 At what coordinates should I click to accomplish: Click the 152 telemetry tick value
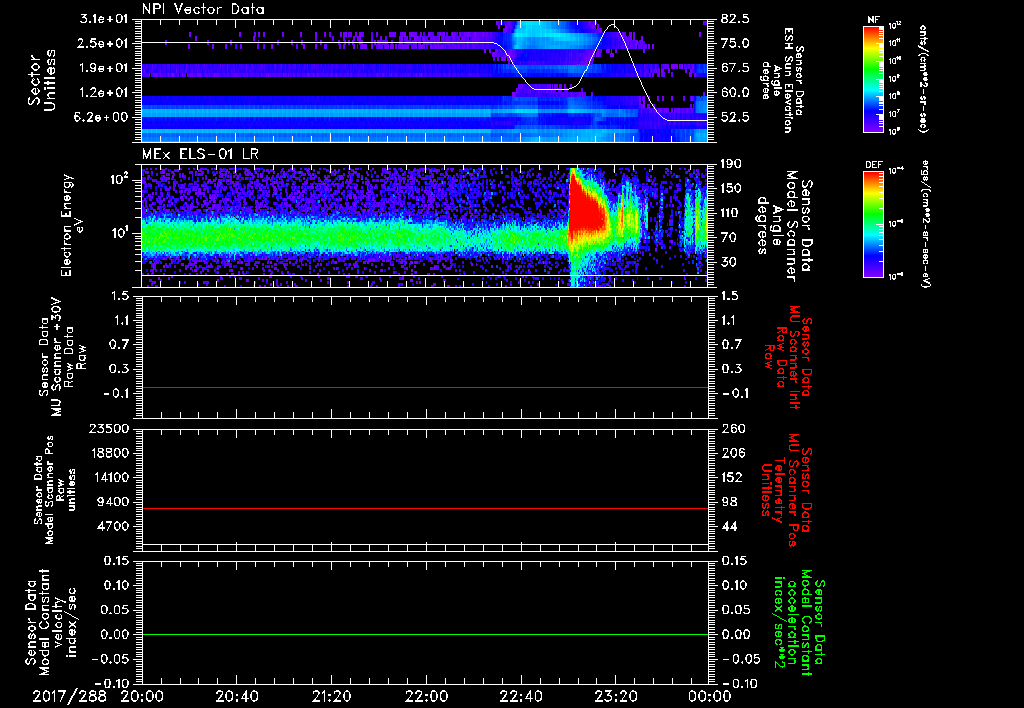732,477
